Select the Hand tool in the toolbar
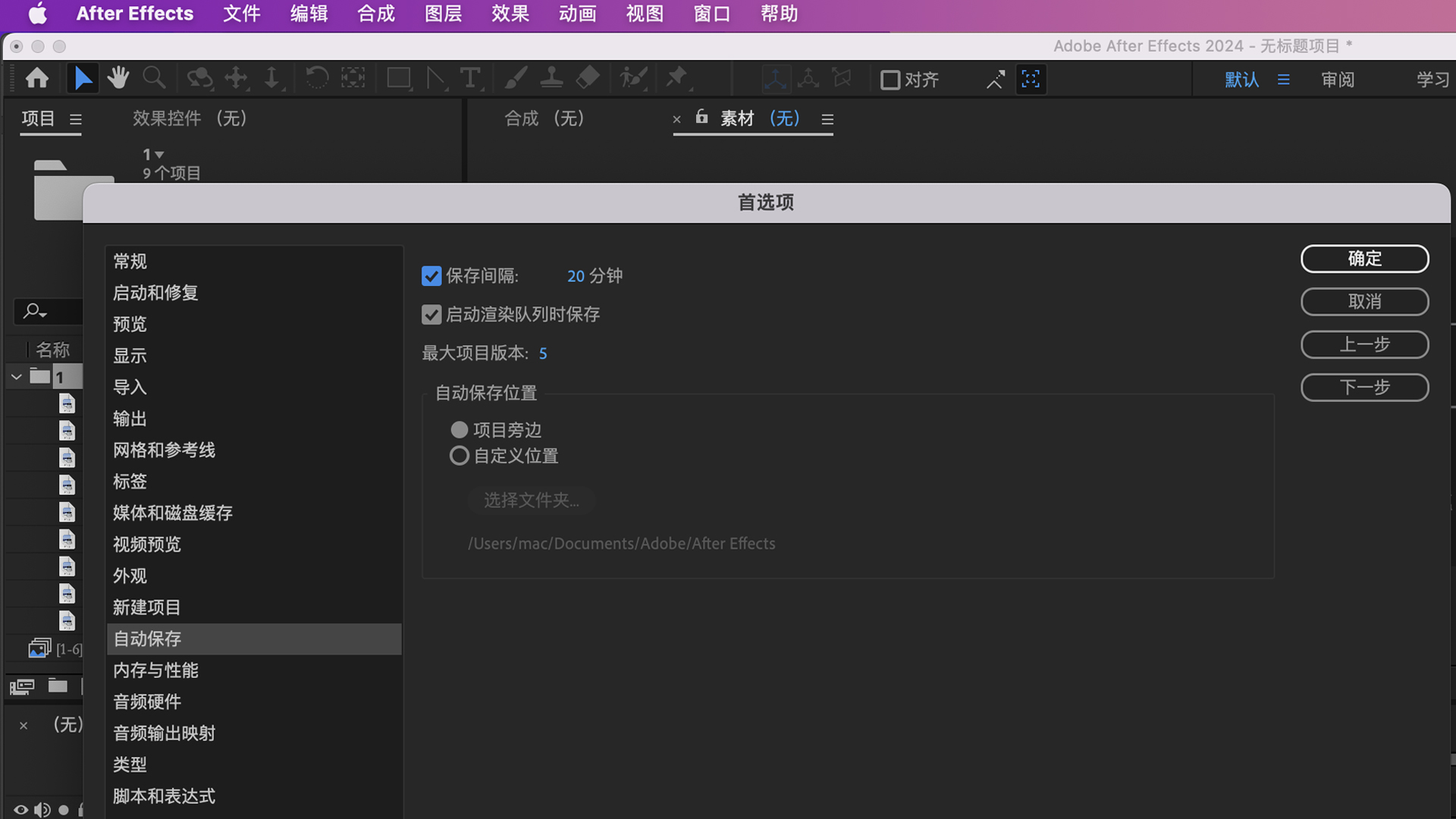The image size is (1456, 819). point(118,78)
